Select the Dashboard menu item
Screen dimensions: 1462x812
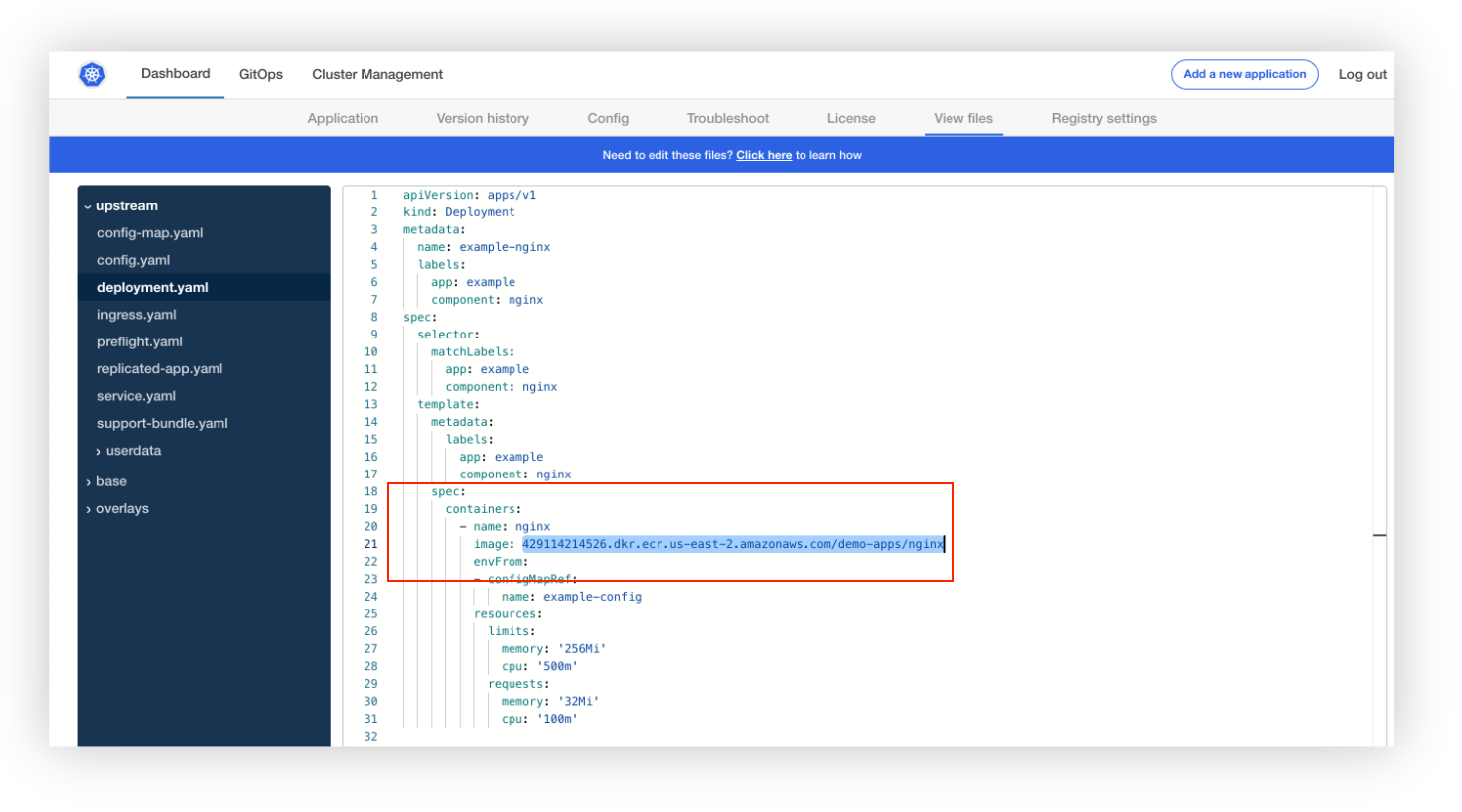[x=175, y=73]
